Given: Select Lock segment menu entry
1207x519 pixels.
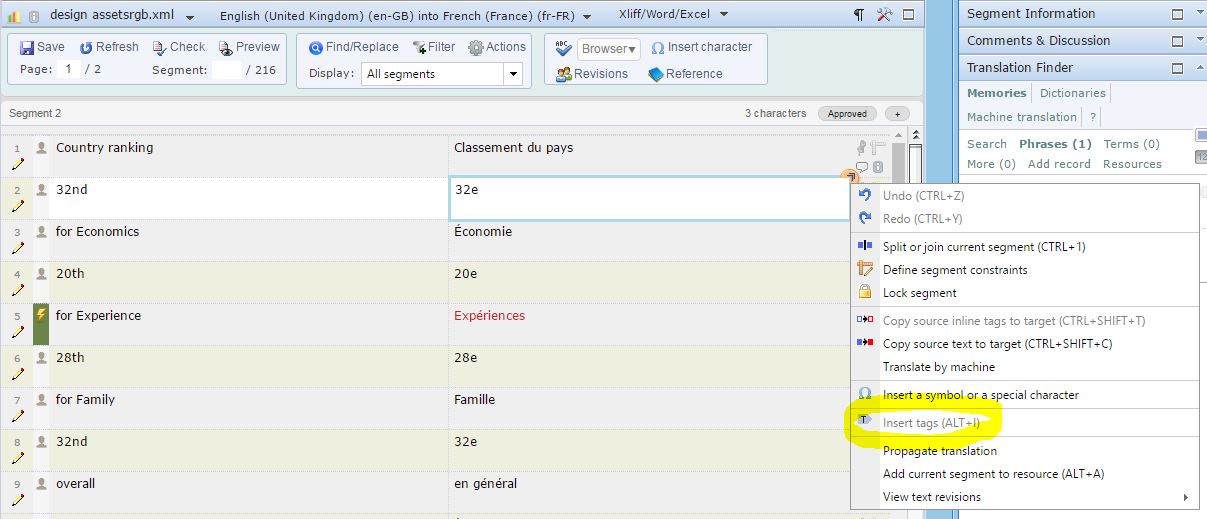Looking at the screenshot, I should point(1025,293).
